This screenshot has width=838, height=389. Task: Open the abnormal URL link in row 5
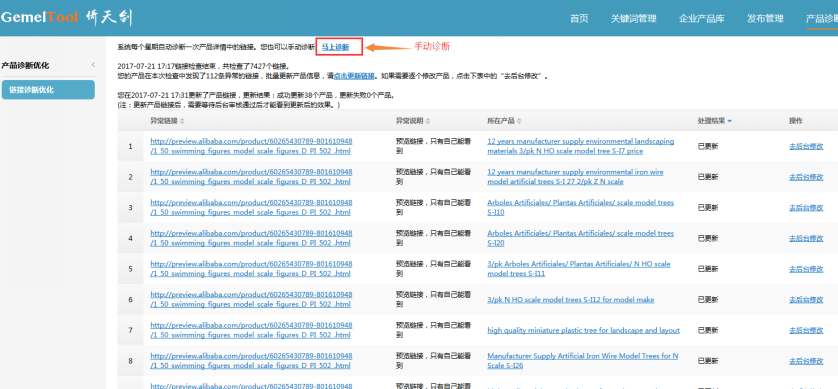[x=251, y=269]
